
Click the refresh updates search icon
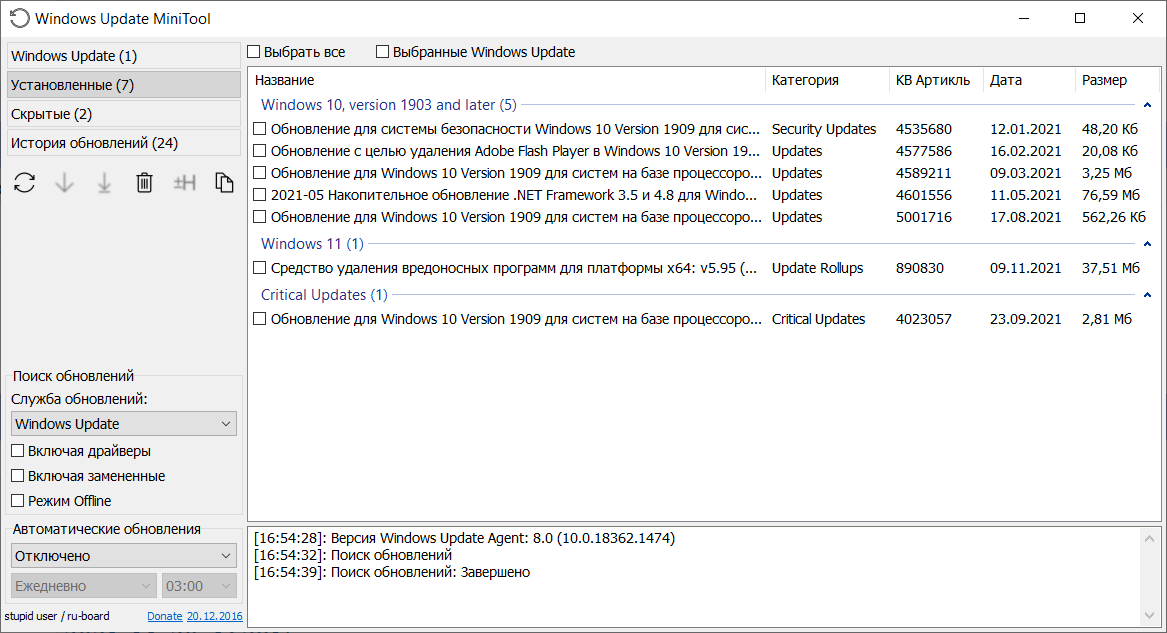pos(25,183)
